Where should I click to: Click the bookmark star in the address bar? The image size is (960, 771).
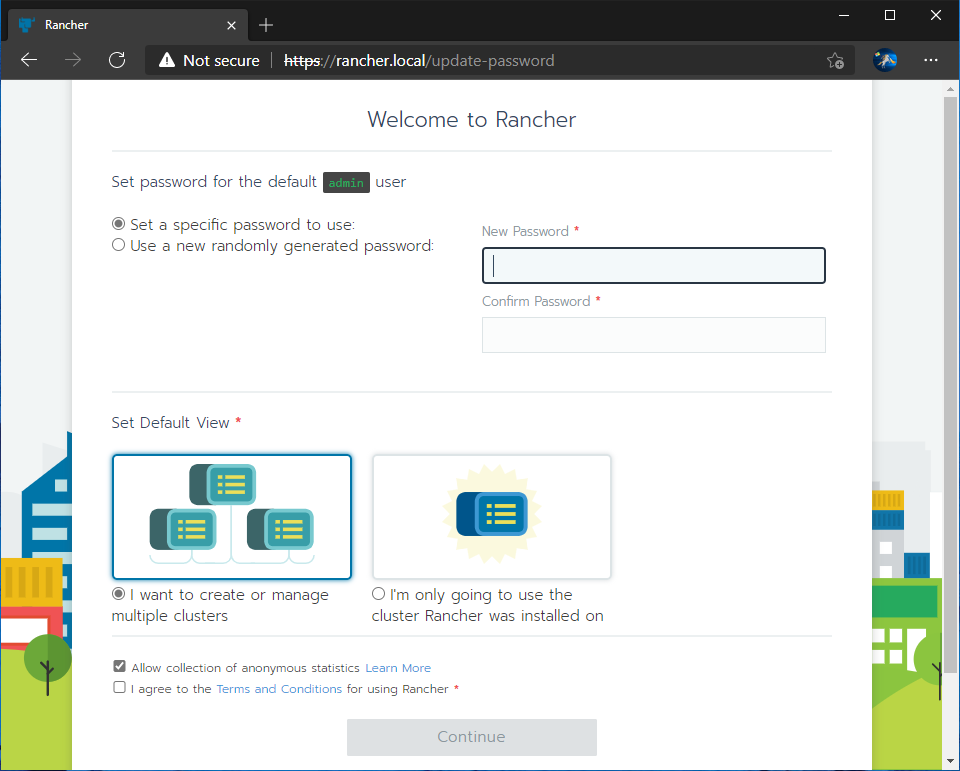[835, 60]
